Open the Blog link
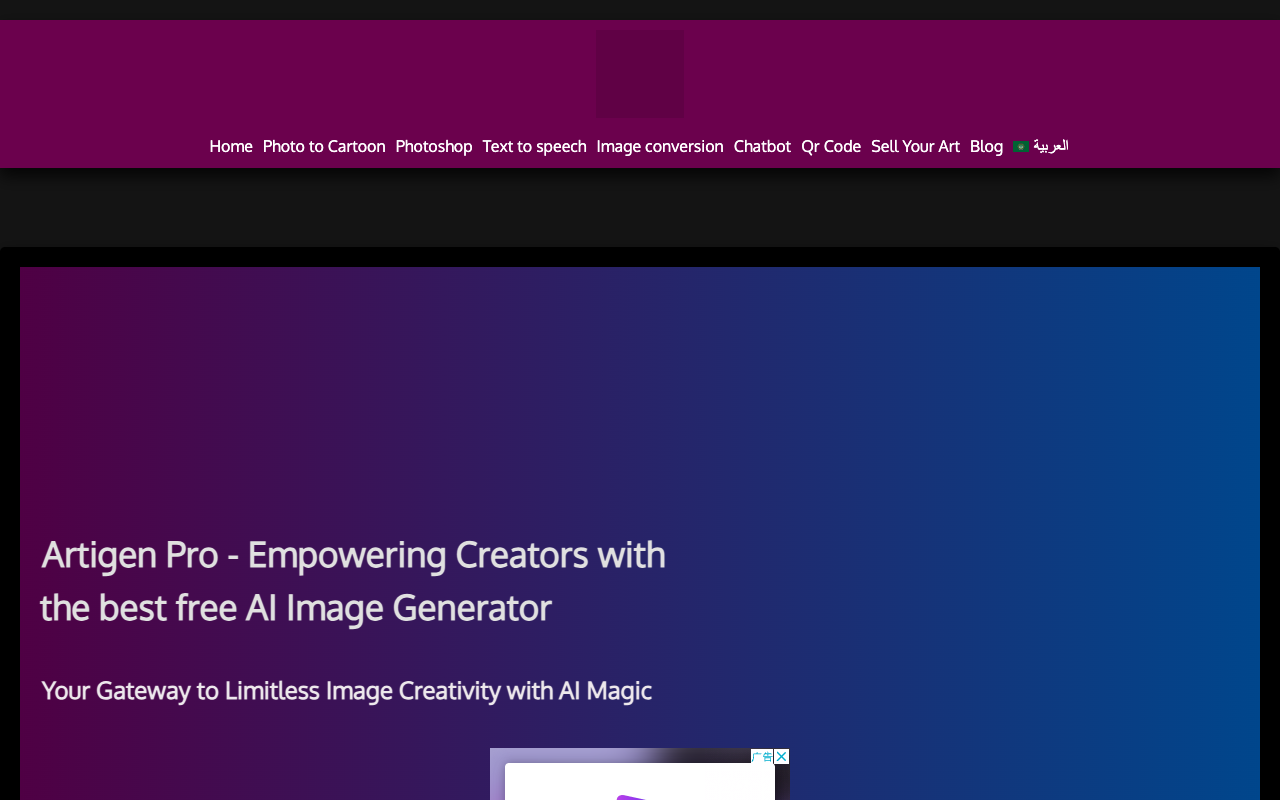This screenshot has height=800, width=1280. [x=986, y=146]
